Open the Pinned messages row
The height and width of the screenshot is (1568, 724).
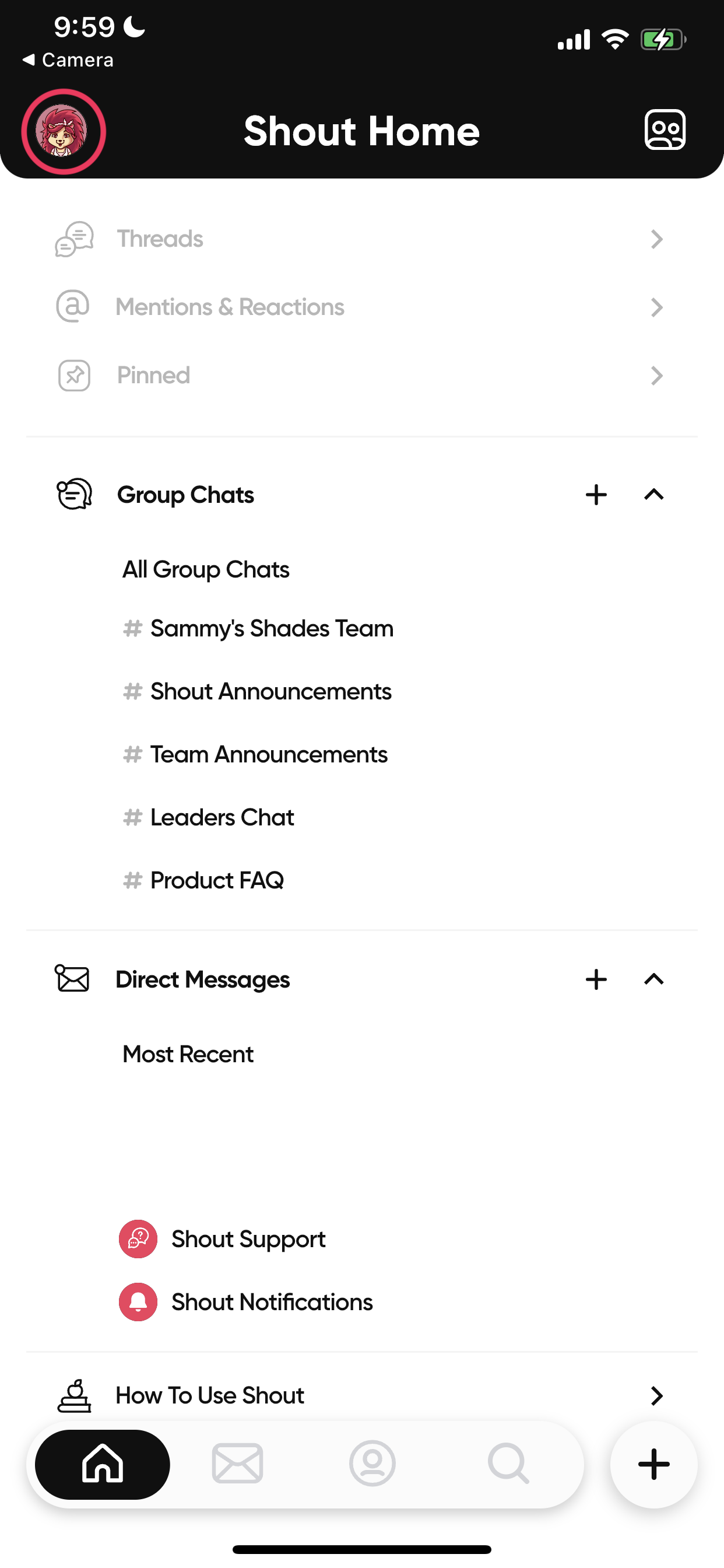(362, 375)
